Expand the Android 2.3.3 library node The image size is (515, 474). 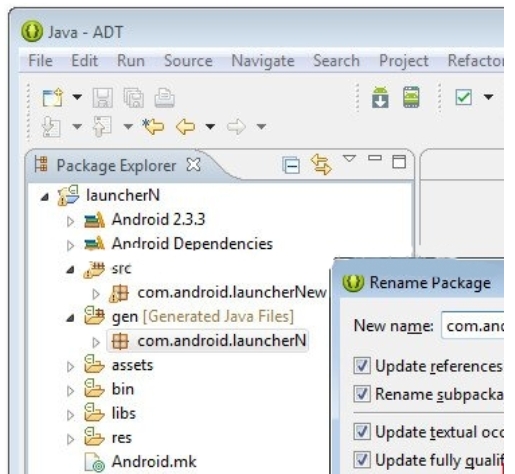pyautogui.click(x=70, y=221)
